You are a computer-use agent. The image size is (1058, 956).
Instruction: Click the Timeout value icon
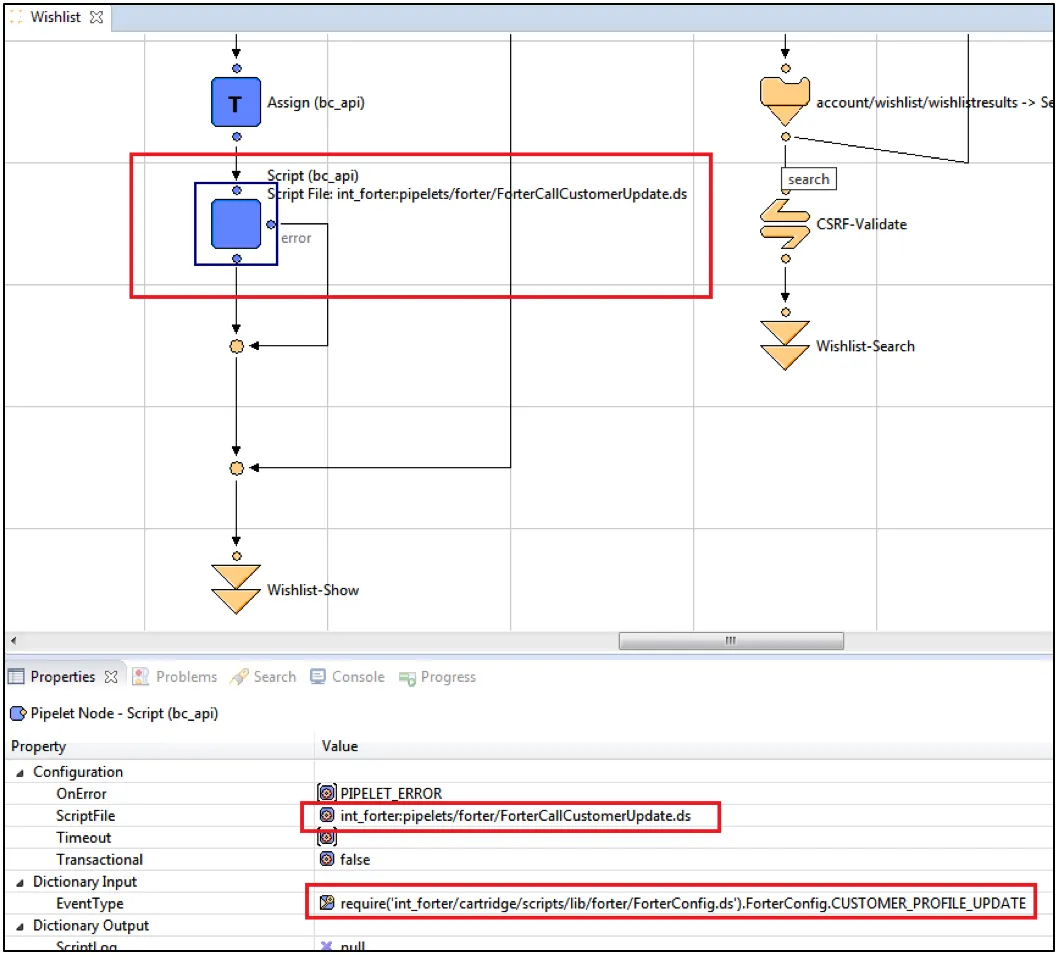327,837
